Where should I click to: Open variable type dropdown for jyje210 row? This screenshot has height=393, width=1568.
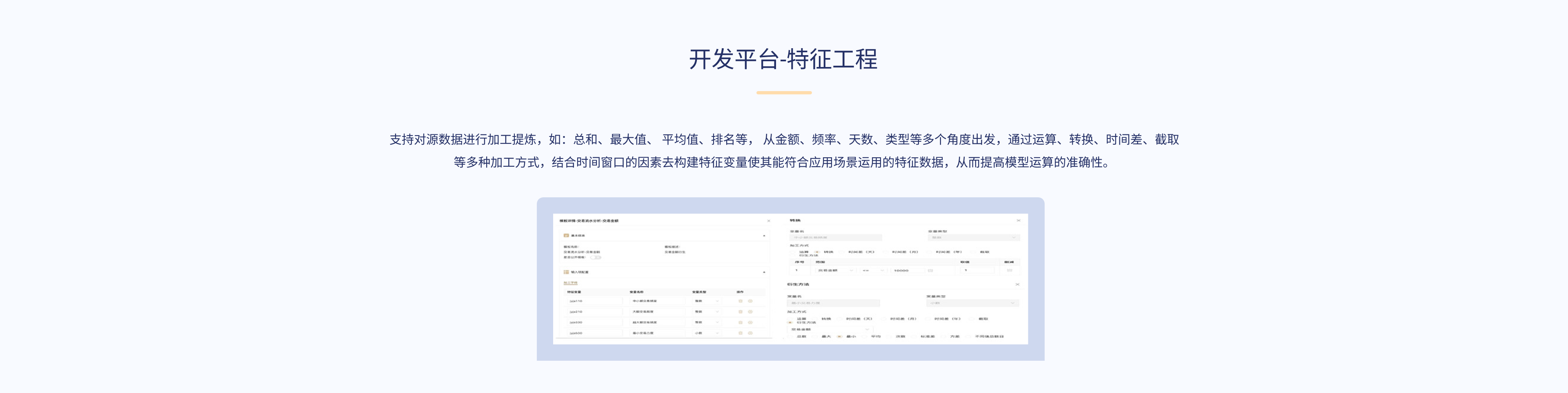[707, 312]
